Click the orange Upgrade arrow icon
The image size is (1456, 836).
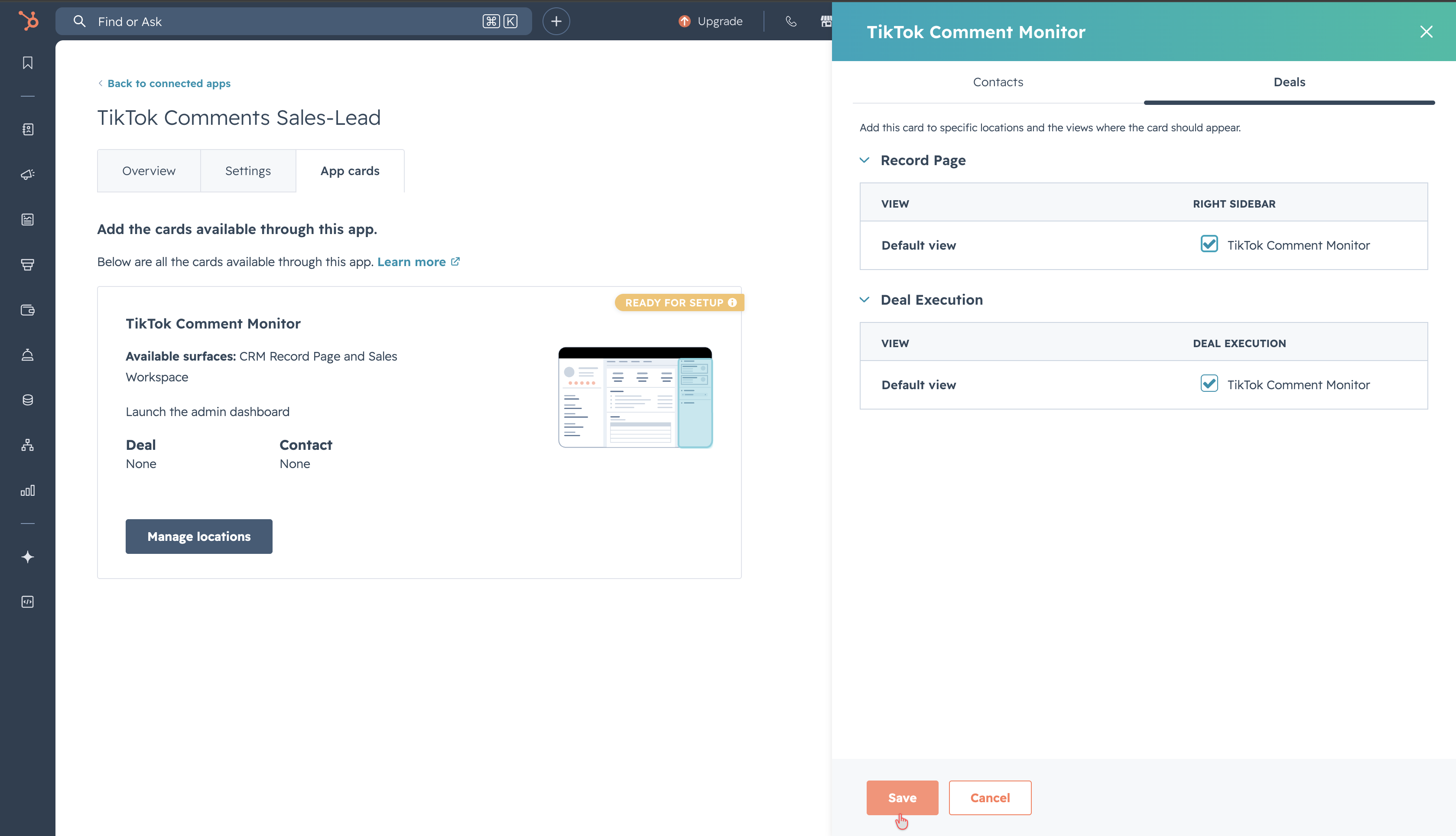click(684, 21)
